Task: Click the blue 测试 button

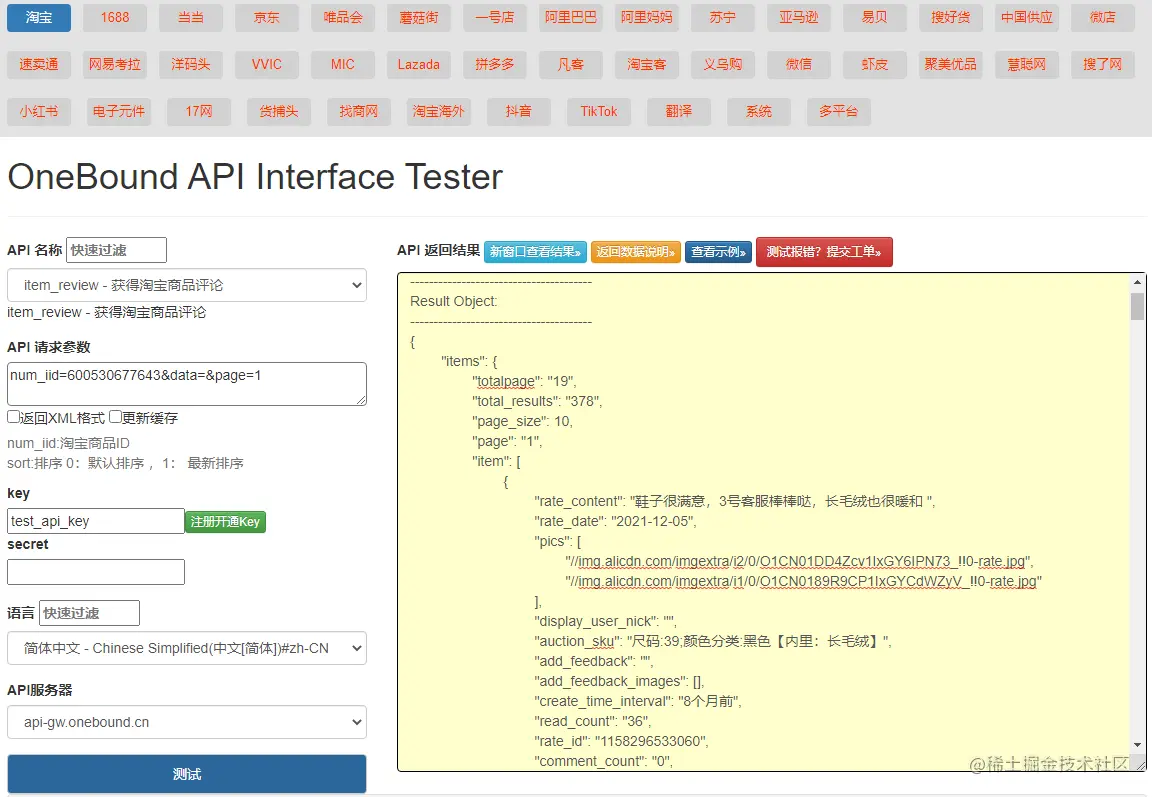Action: 187,774
